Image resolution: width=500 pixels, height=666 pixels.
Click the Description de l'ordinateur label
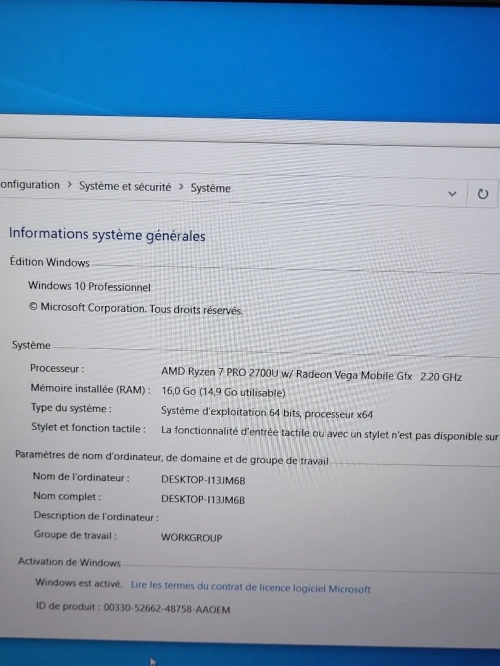(96, 516)
